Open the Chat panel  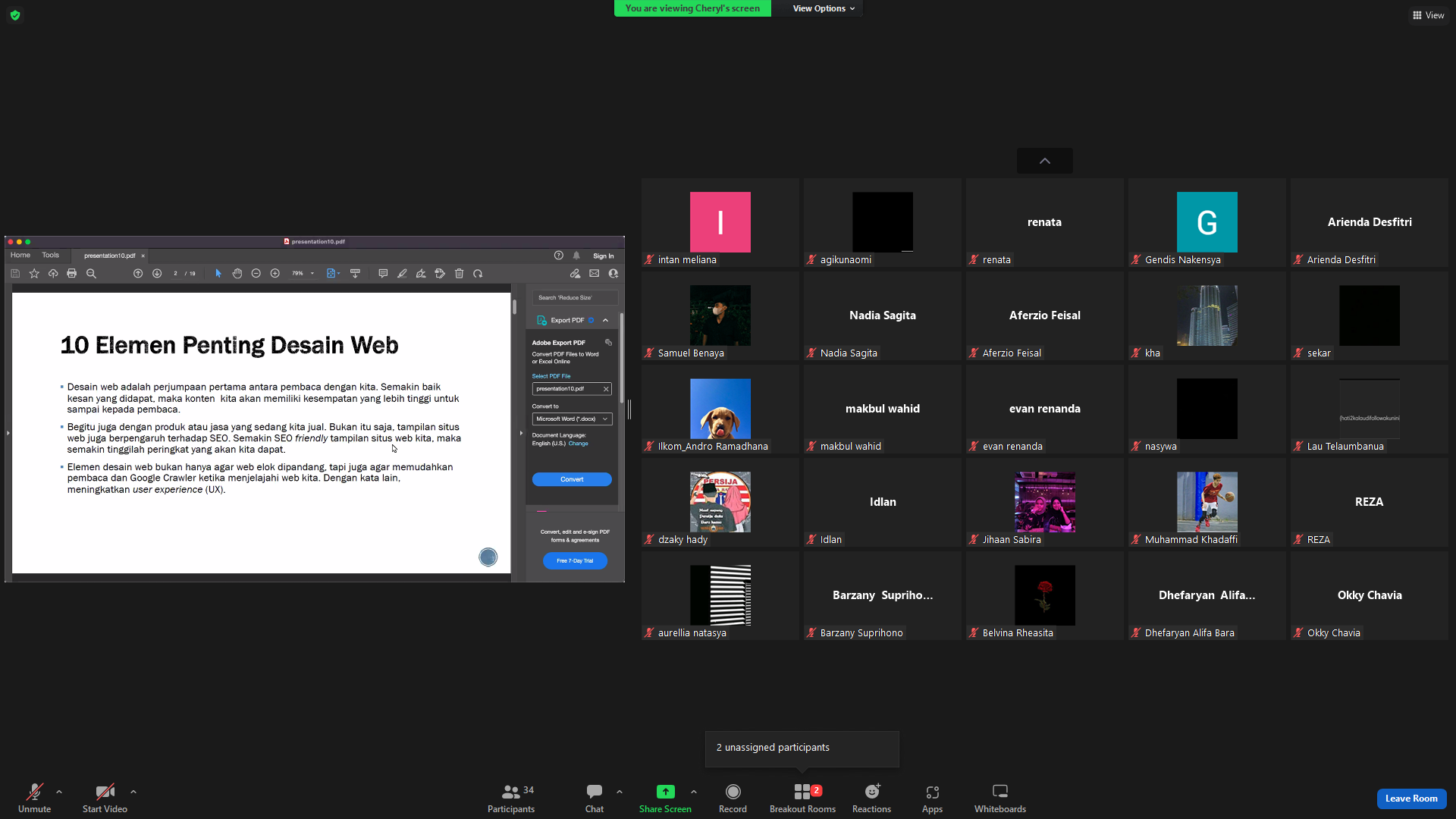pos(595,798)
